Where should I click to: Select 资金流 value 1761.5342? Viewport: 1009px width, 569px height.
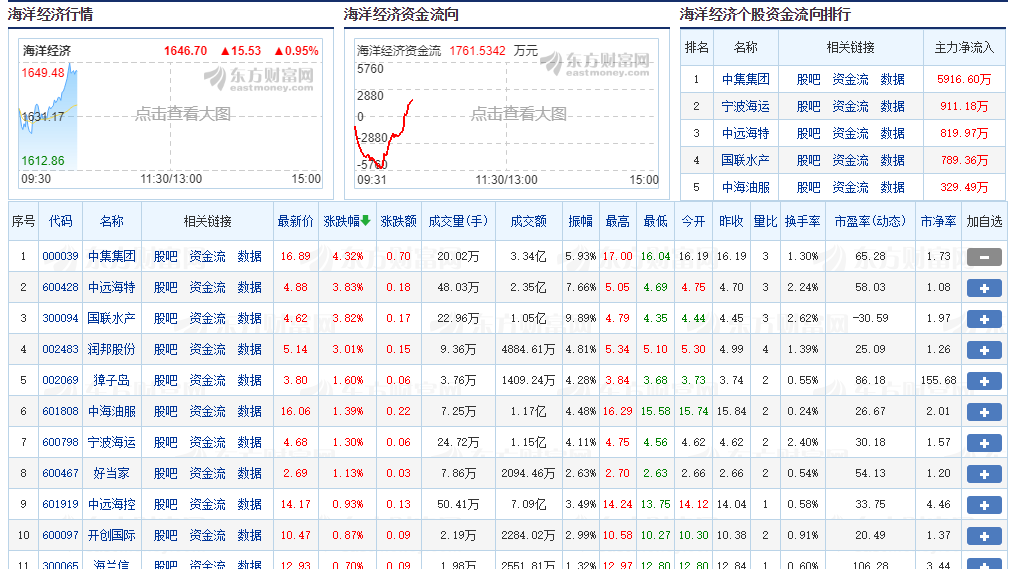(477, 51)
